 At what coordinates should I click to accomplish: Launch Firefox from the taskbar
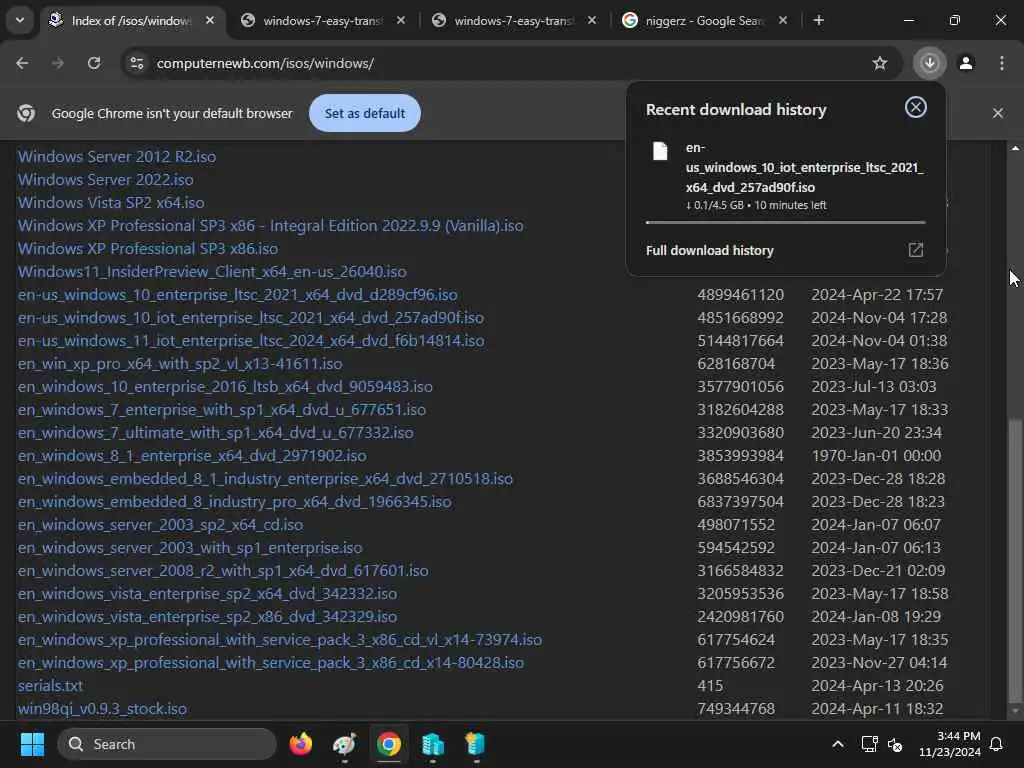[x=300, y=744]
